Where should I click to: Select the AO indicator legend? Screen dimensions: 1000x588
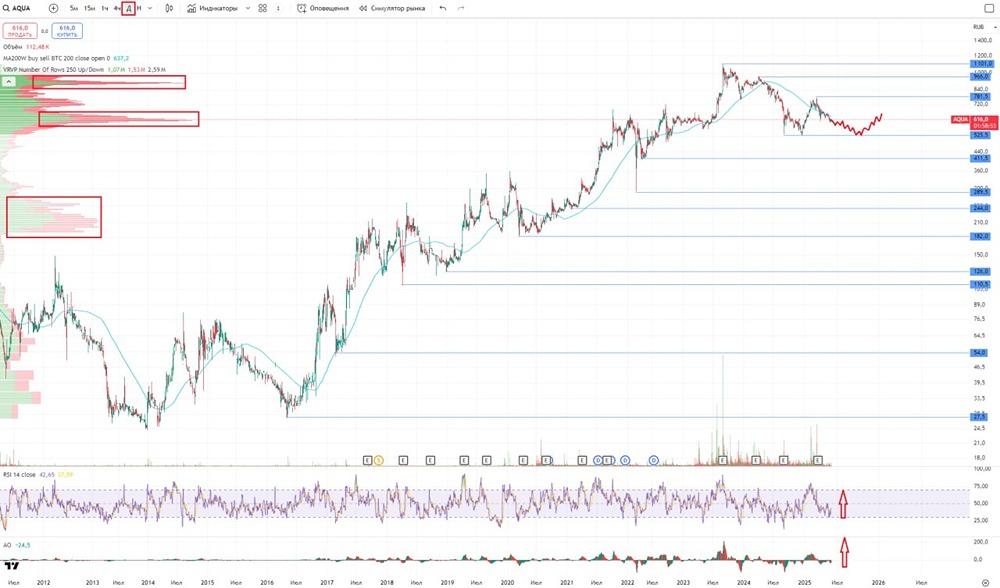[x=17, y=545]
